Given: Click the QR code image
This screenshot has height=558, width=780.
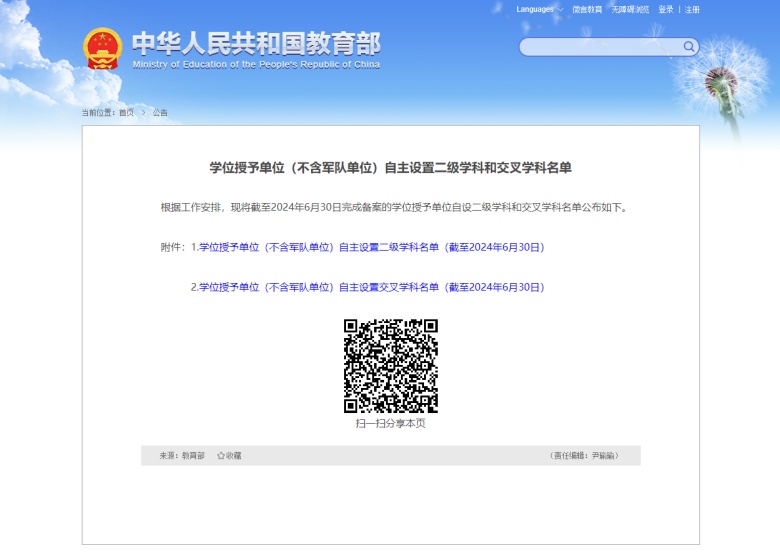Looking at the screenshot, I should pyautogui.click(x=391, y=366).
